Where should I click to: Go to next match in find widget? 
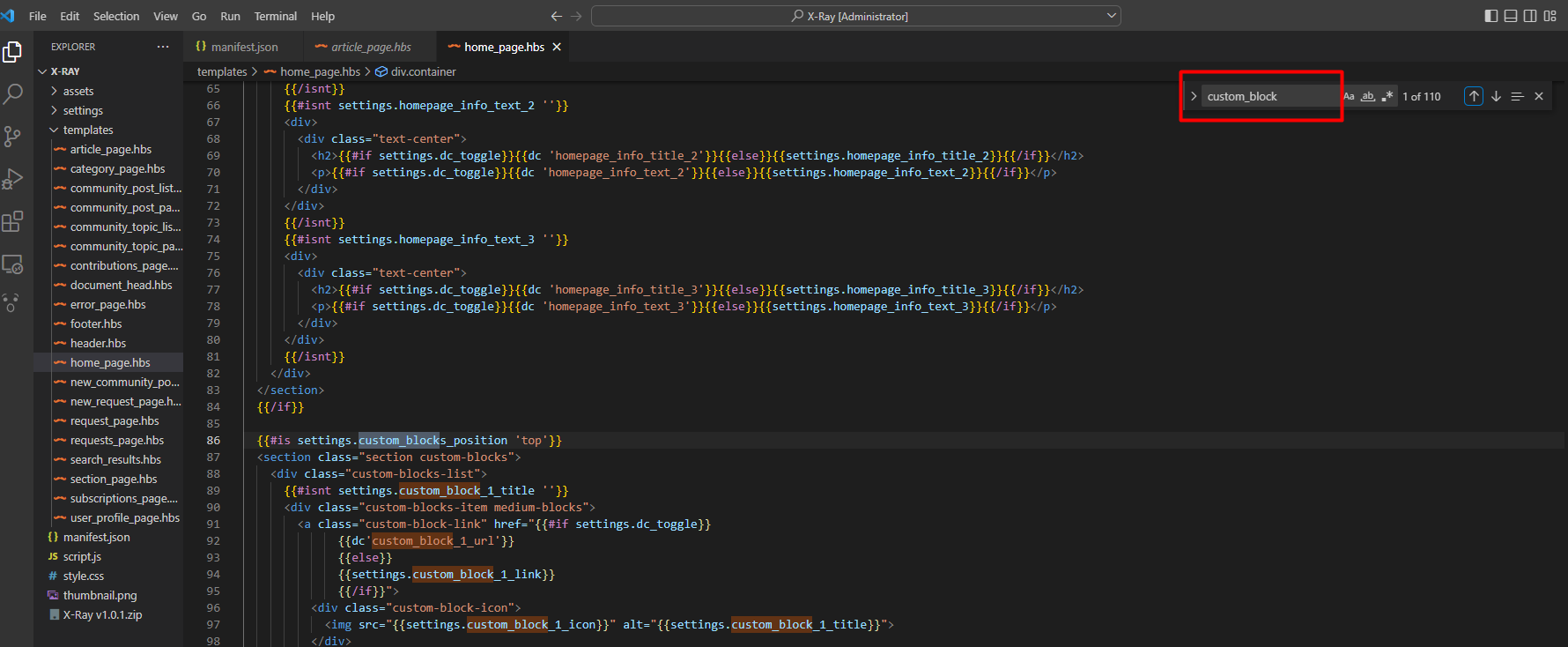coord(1496,96)
